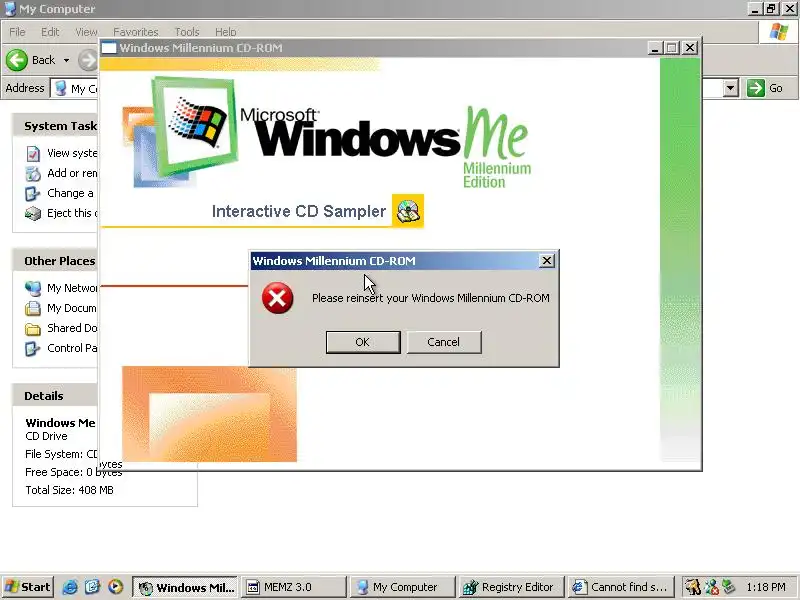Collapse the System Tasks panel header
The image size is (800, 600).
pyautogui.click(x=56, y=126)
